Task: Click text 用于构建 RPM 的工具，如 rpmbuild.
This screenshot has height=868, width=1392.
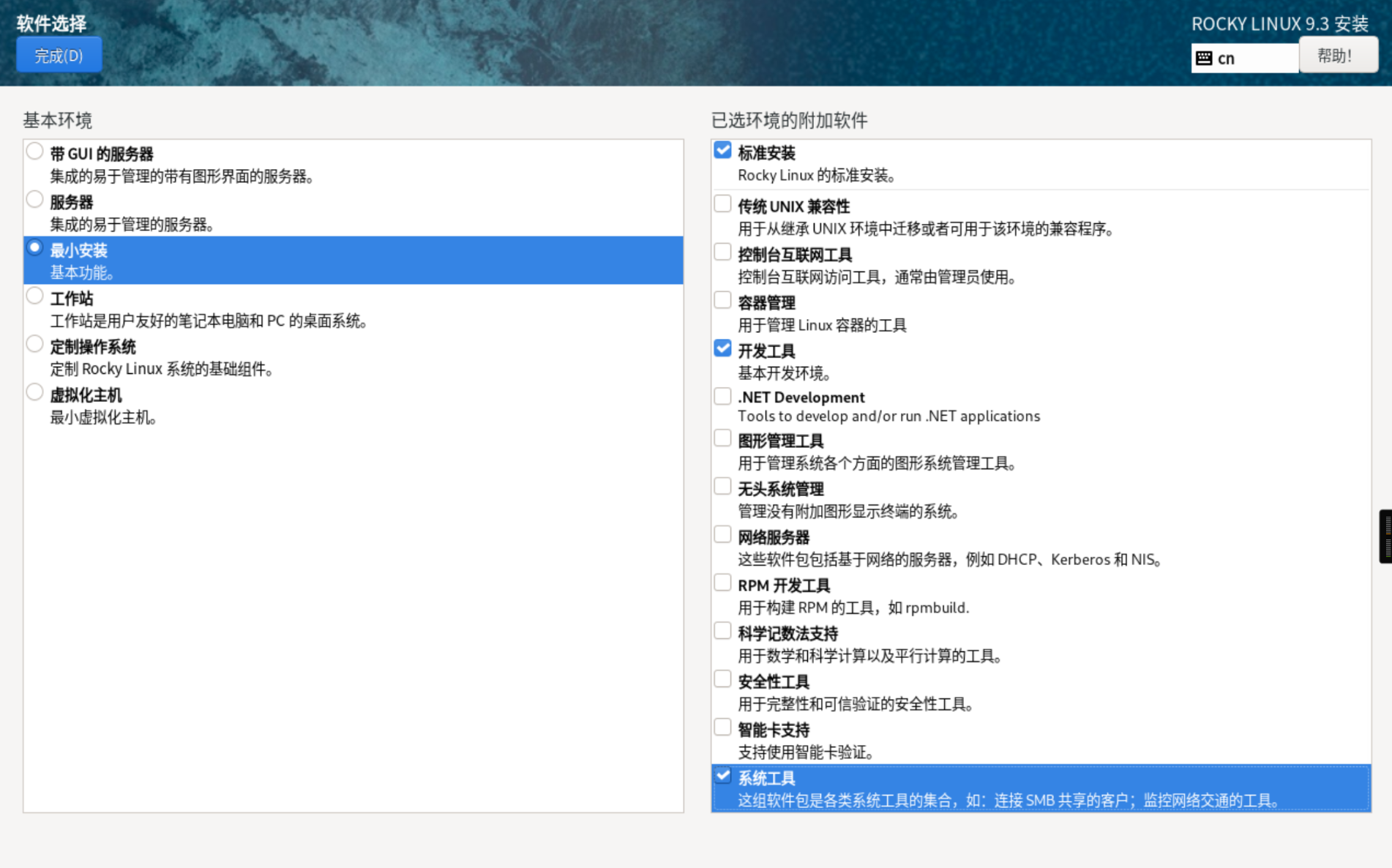Action: coord(853,608)
